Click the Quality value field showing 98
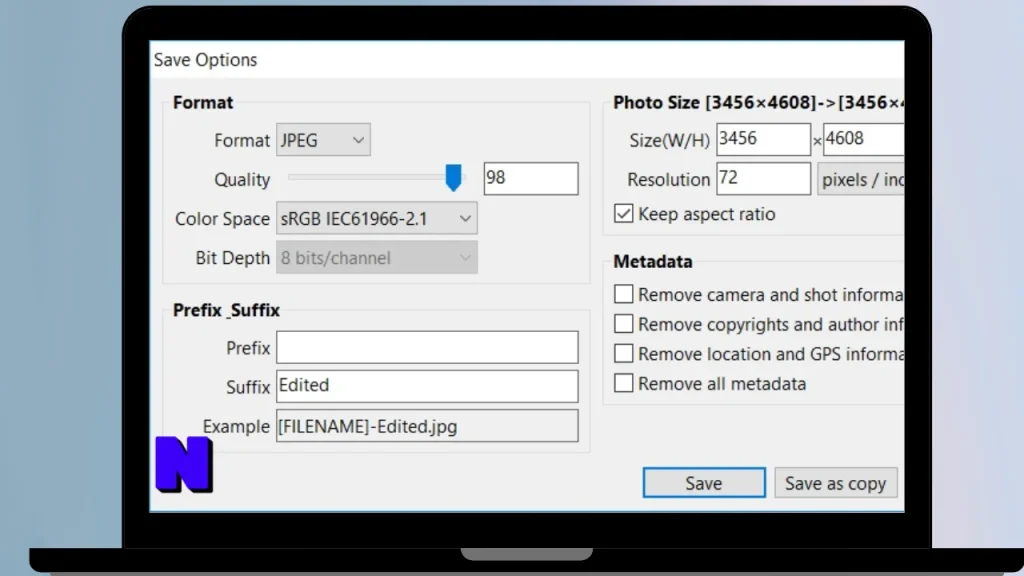The image size is (1024, 576). pos(531,178)
